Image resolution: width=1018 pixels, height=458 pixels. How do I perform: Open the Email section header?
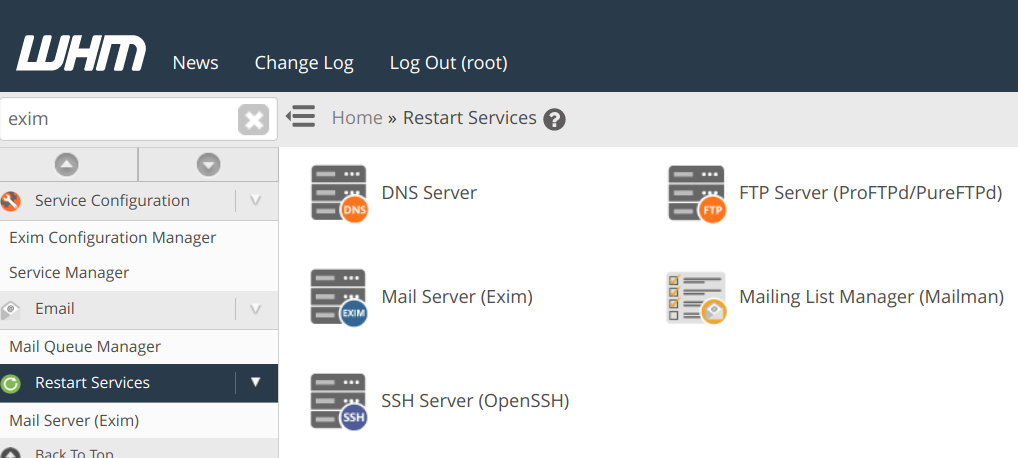pos(55,309)
